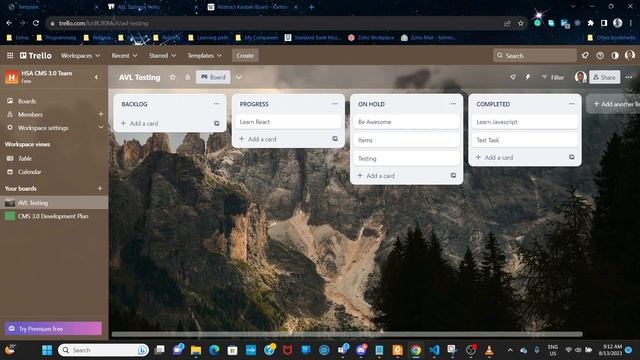This screenshot has width=640, height=360.
Task: Collapse the workspace sidebar
Action: pos(96,77)
